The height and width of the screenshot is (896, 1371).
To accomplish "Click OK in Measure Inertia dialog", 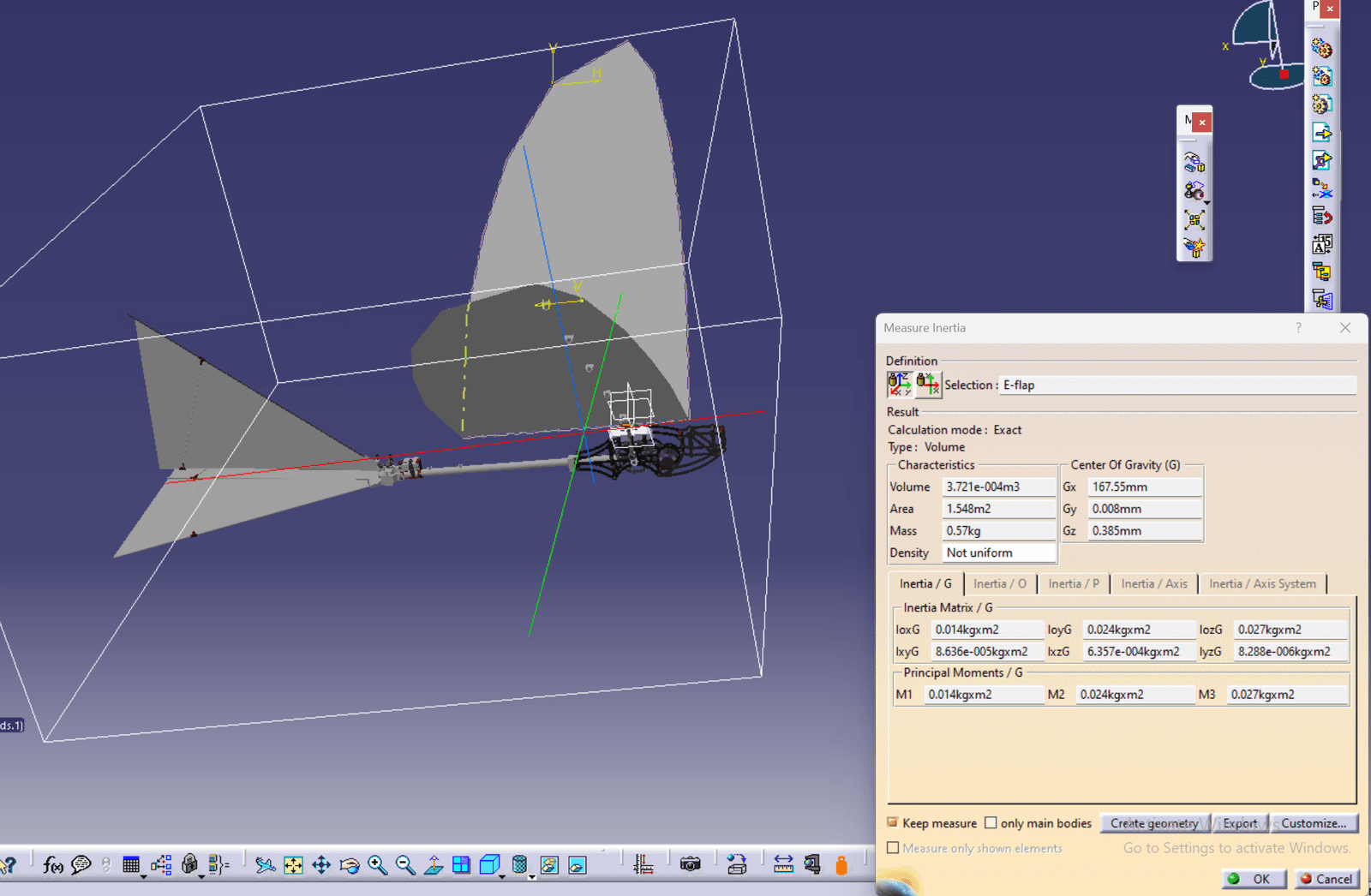I will click(1254, 879).
